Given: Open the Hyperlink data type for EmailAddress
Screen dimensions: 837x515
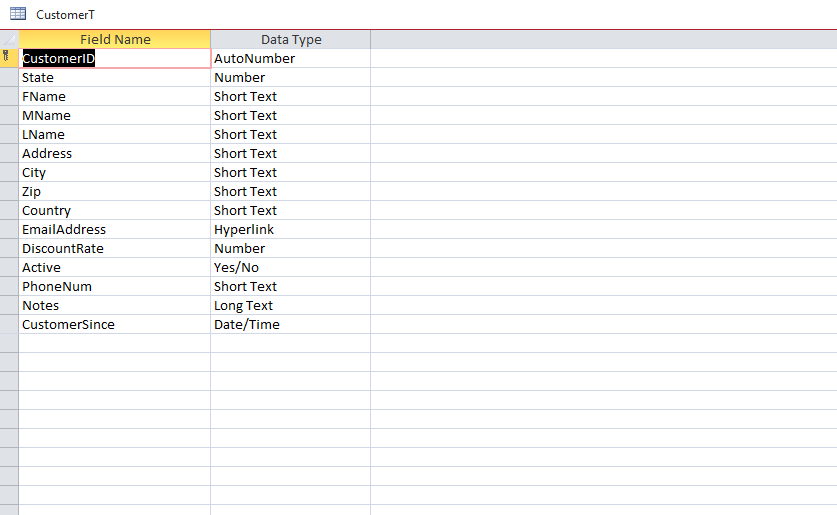Looking at the screenshot, I should [291, 229].
